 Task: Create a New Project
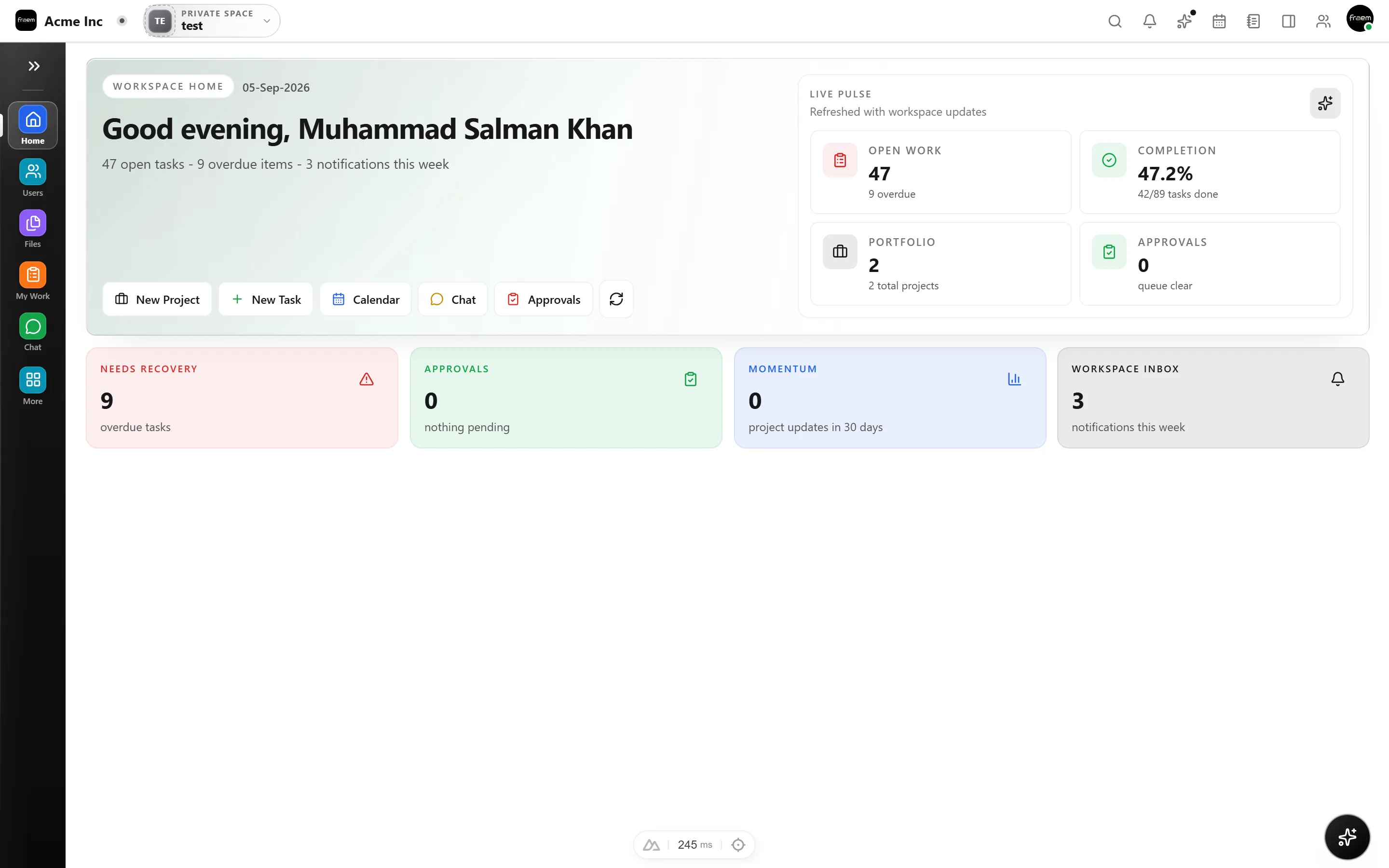pos(157,299)
